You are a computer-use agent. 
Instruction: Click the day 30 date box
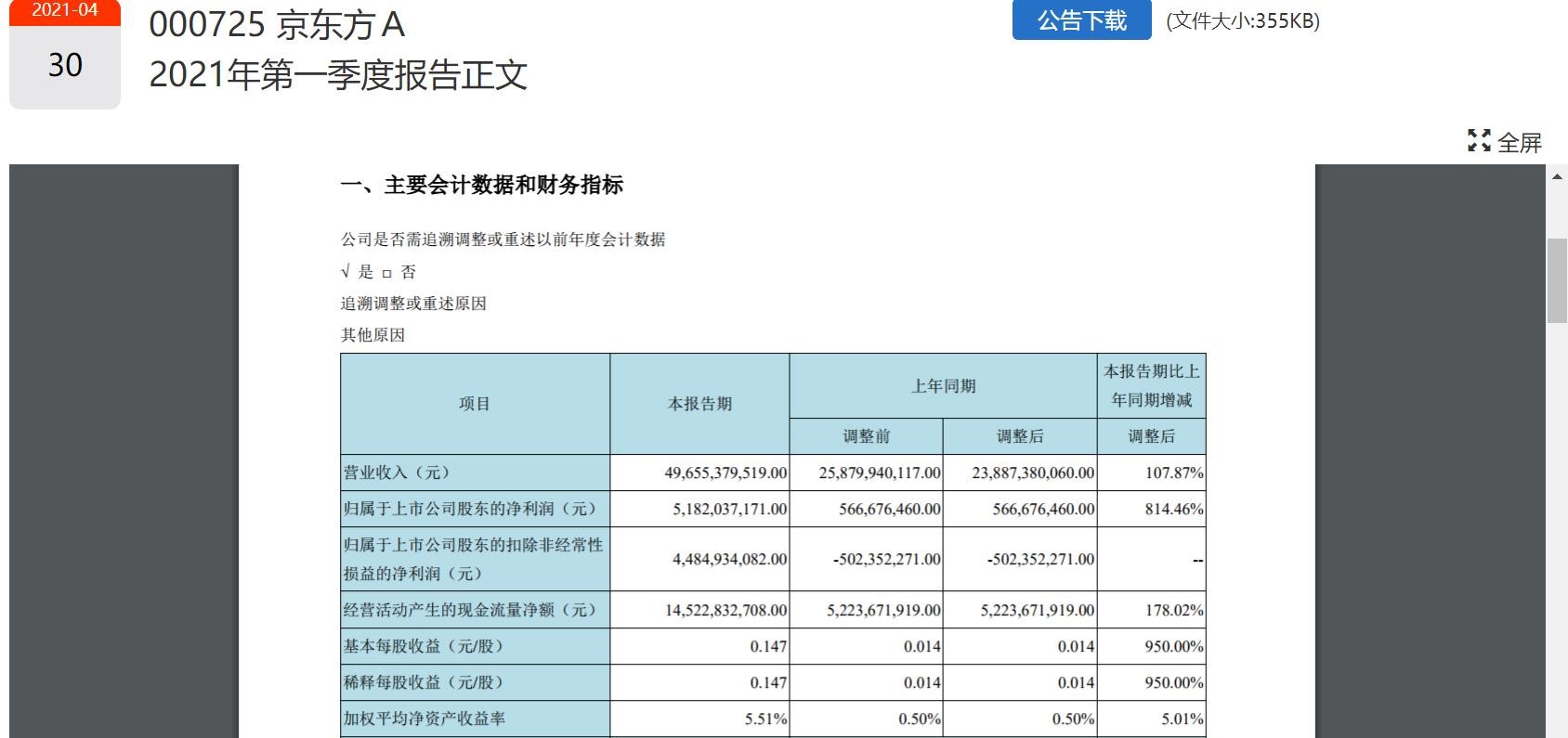[65, 66]
